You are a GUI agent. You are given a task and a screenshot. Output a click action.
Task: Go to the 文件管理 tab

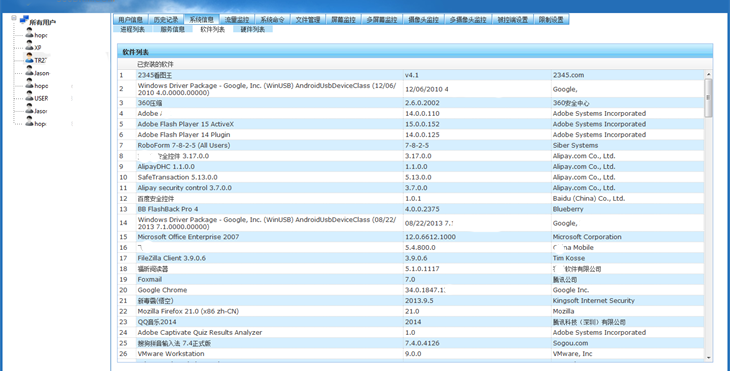(308, 20)
